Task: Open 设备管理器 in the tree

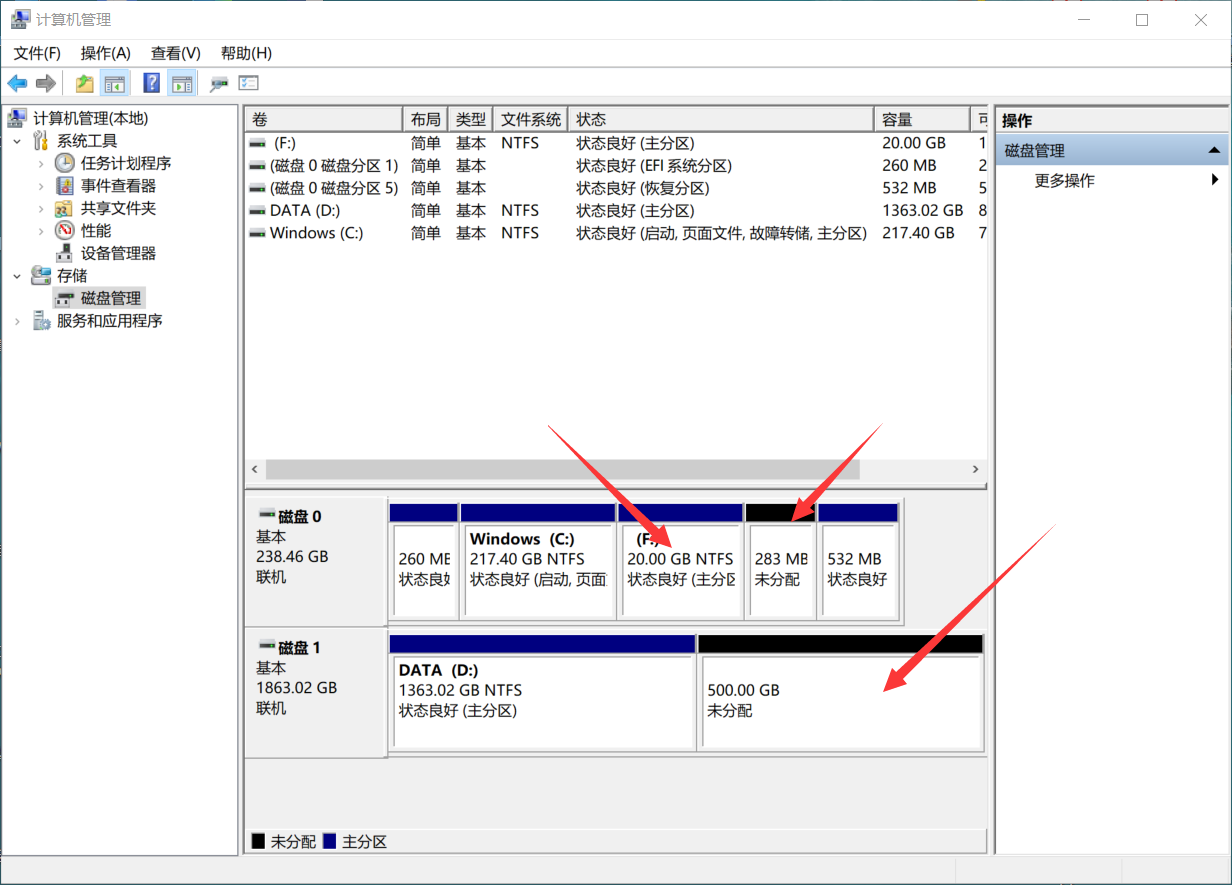Action: click(118, 253)
